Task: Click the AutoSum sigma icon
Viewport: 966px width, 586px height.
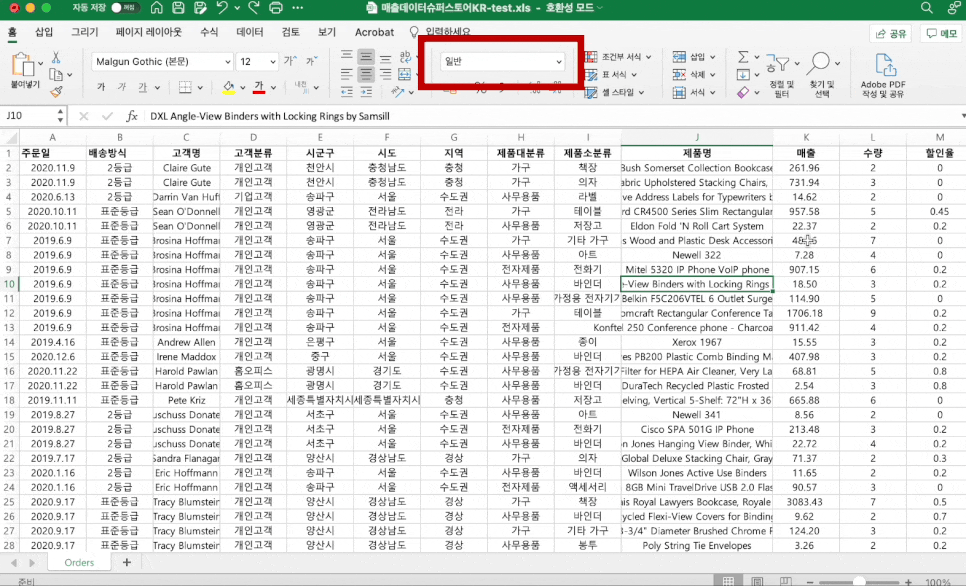Action: pos(742,57)
